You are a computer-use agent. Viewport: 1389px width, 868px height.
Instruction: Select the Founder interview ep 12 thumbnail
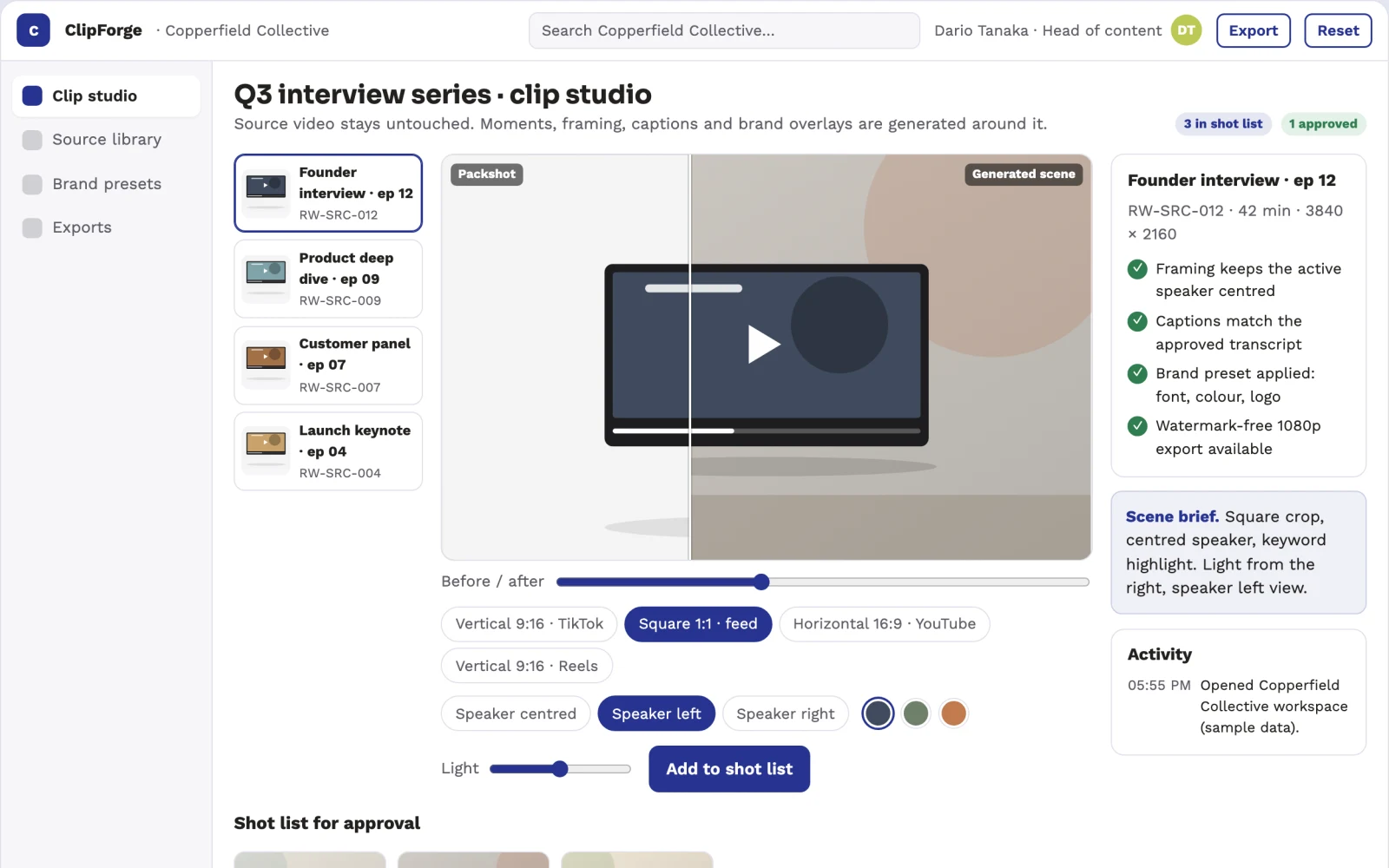point(266,193)
